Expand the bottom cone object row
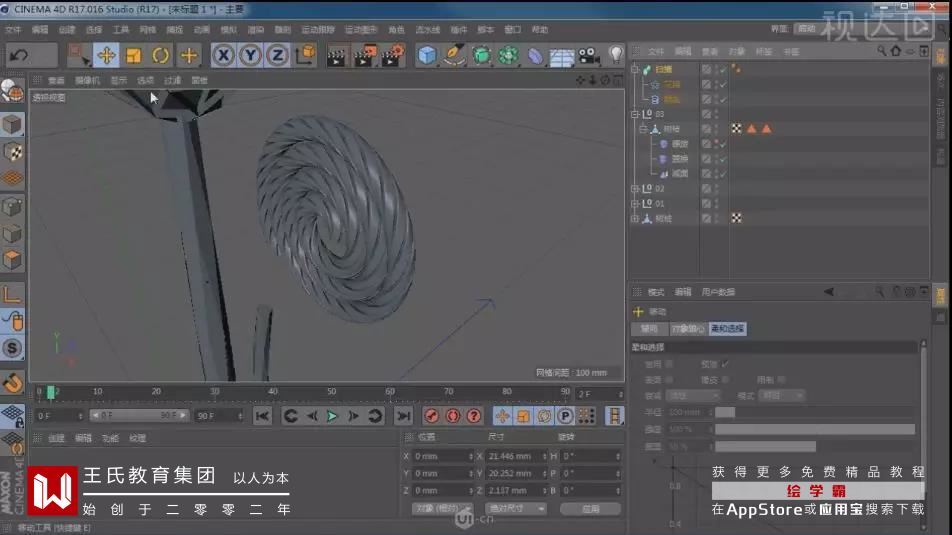The height and width of the screenshot is (535, 952). [635, 218]
